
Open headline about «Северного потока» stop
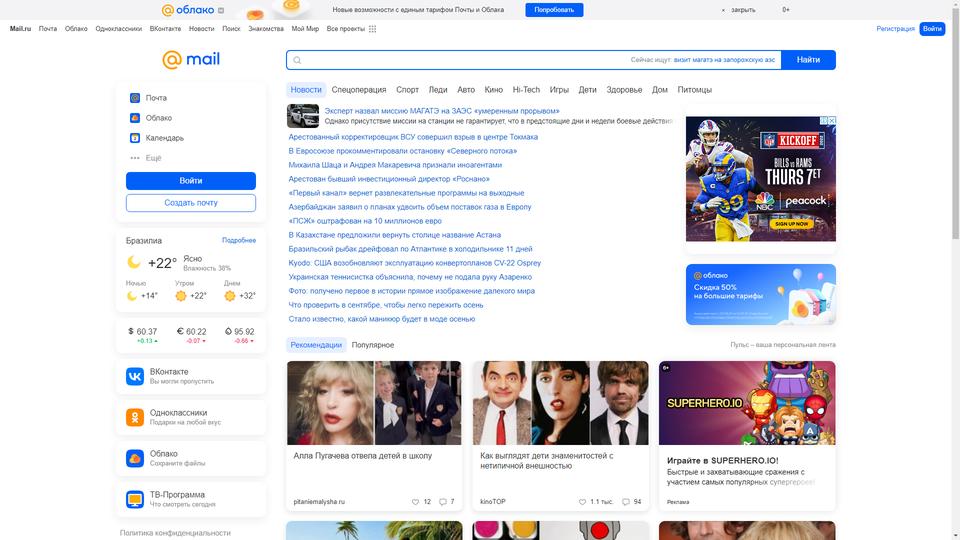(403, 151)
